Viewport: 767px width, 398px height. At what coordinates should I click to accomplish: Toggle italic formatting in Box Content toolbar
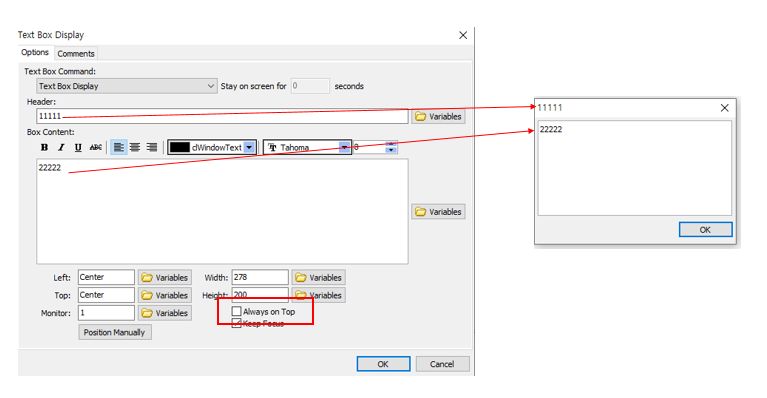pos(61,147)
